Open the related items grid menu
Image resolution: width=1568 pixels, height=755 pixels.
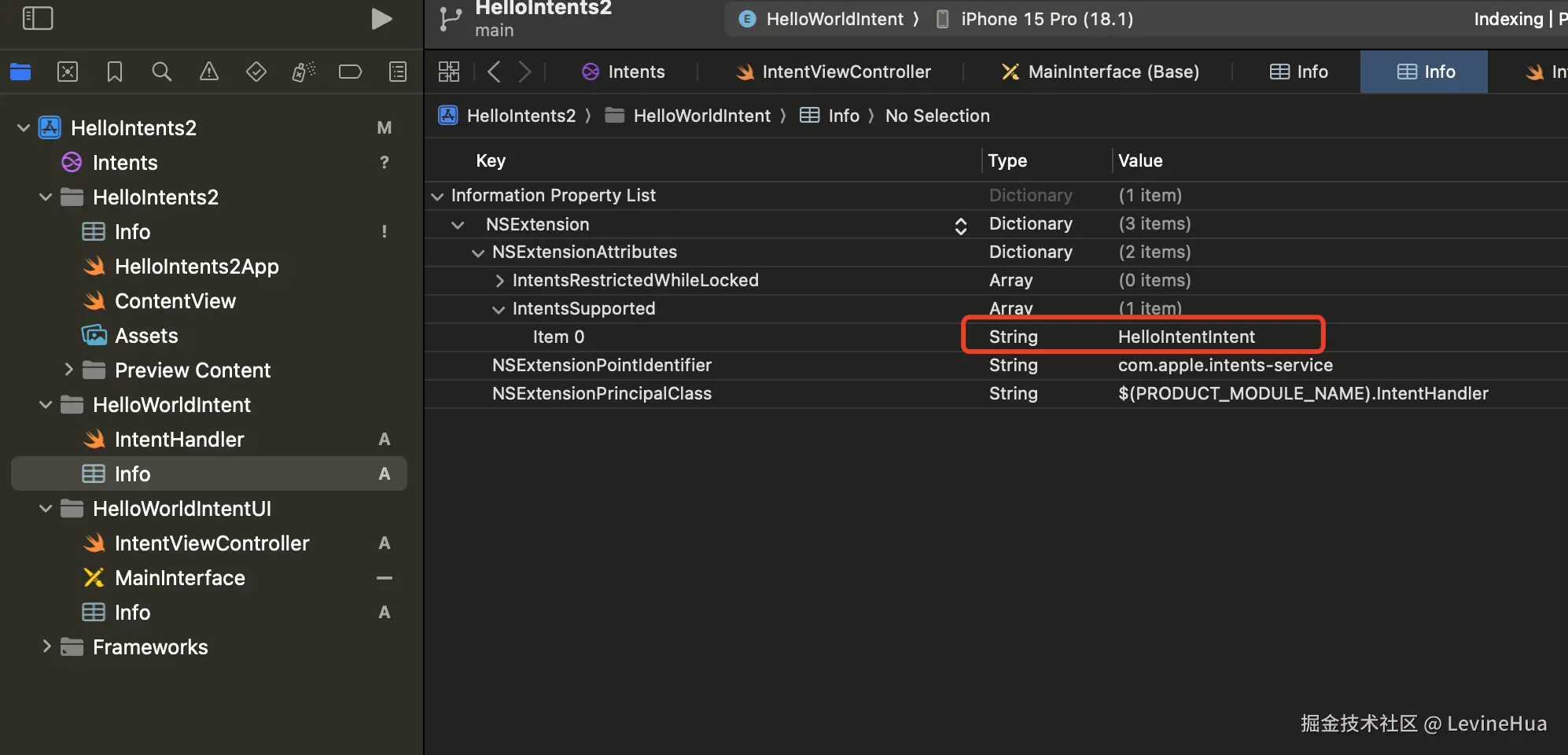pyautogui.click(x=449, y=72)
